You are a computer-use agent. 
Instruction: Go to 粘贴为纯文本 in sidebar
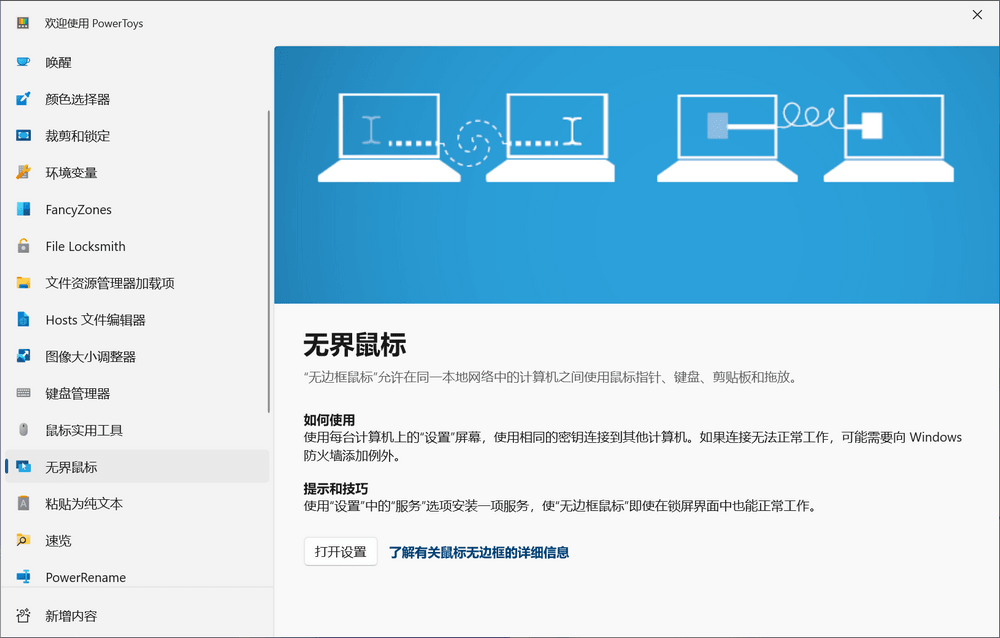84,504
